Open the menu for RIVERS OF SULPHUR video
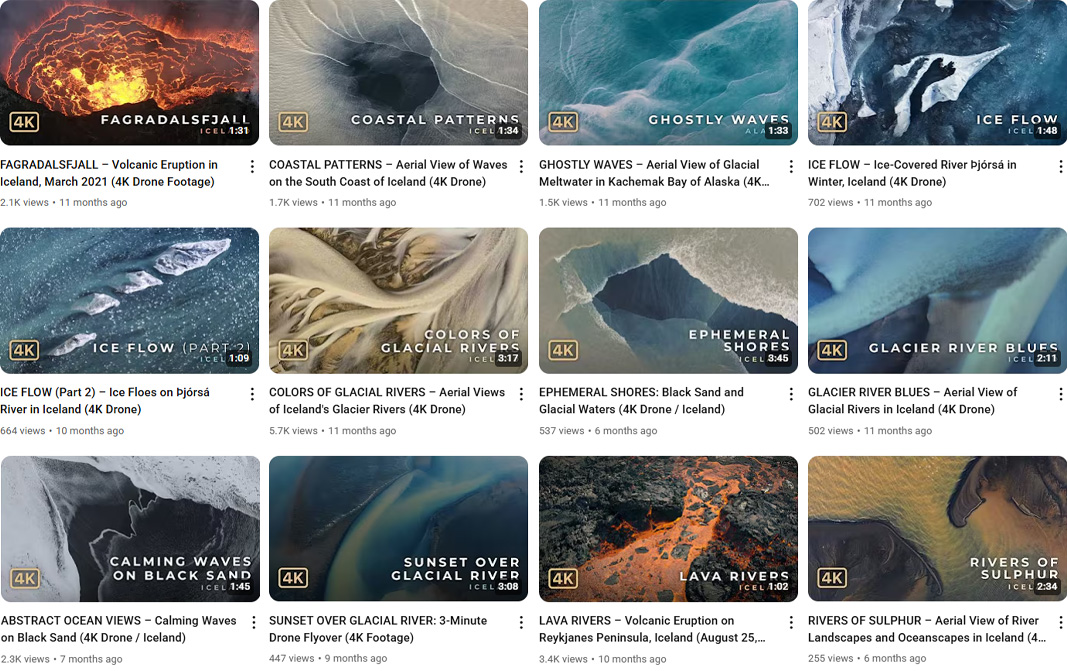The image size is (1068, 671). coord(1060,622)
